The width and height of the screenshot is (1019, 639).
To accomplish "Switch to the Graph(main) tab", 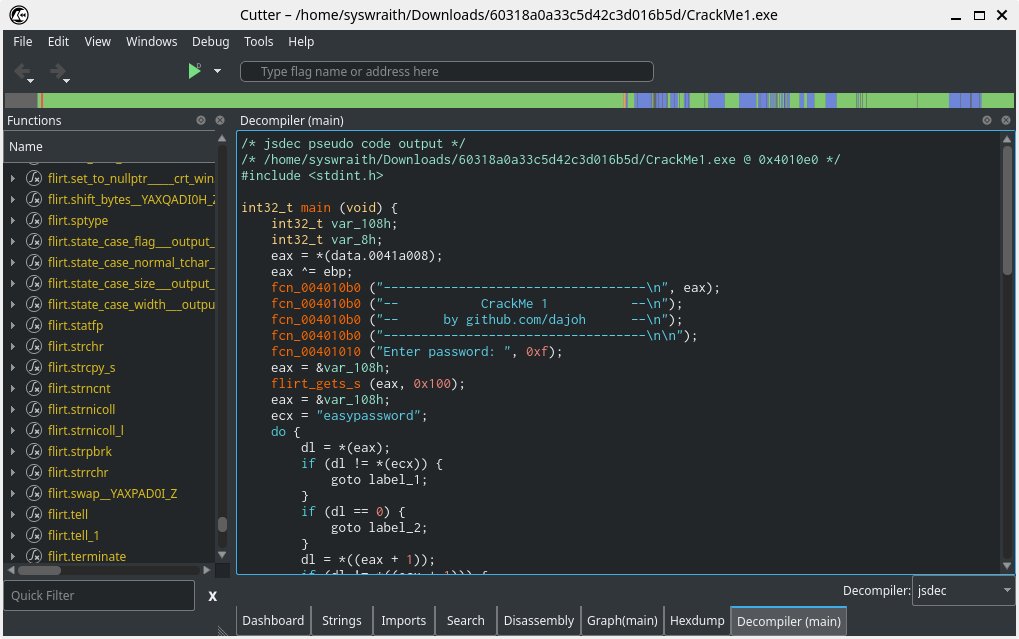I will coord(623,621).
